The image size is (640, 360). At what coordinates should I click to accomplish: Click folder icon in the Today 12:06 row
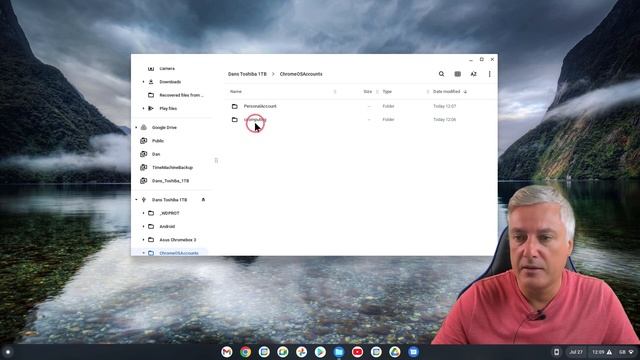pos(235,120)
